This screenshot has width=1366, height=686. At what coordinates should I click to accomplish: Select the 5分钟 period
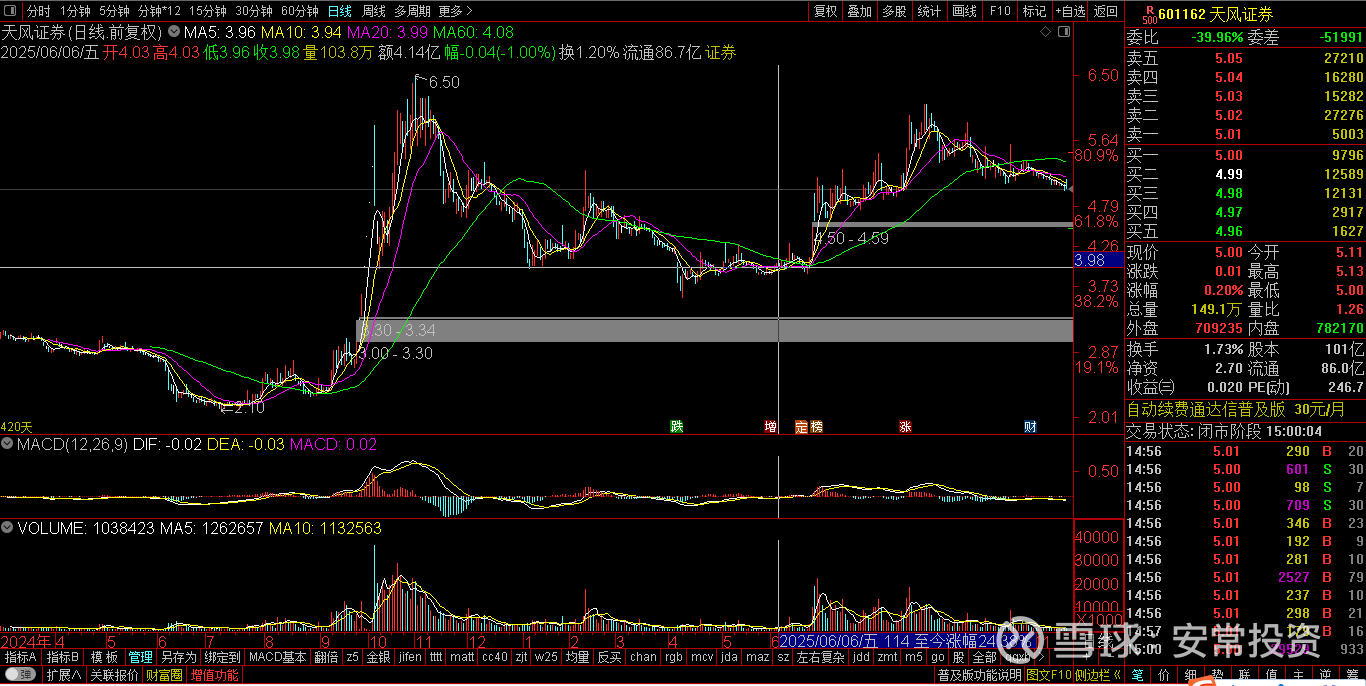coord(115,11)
